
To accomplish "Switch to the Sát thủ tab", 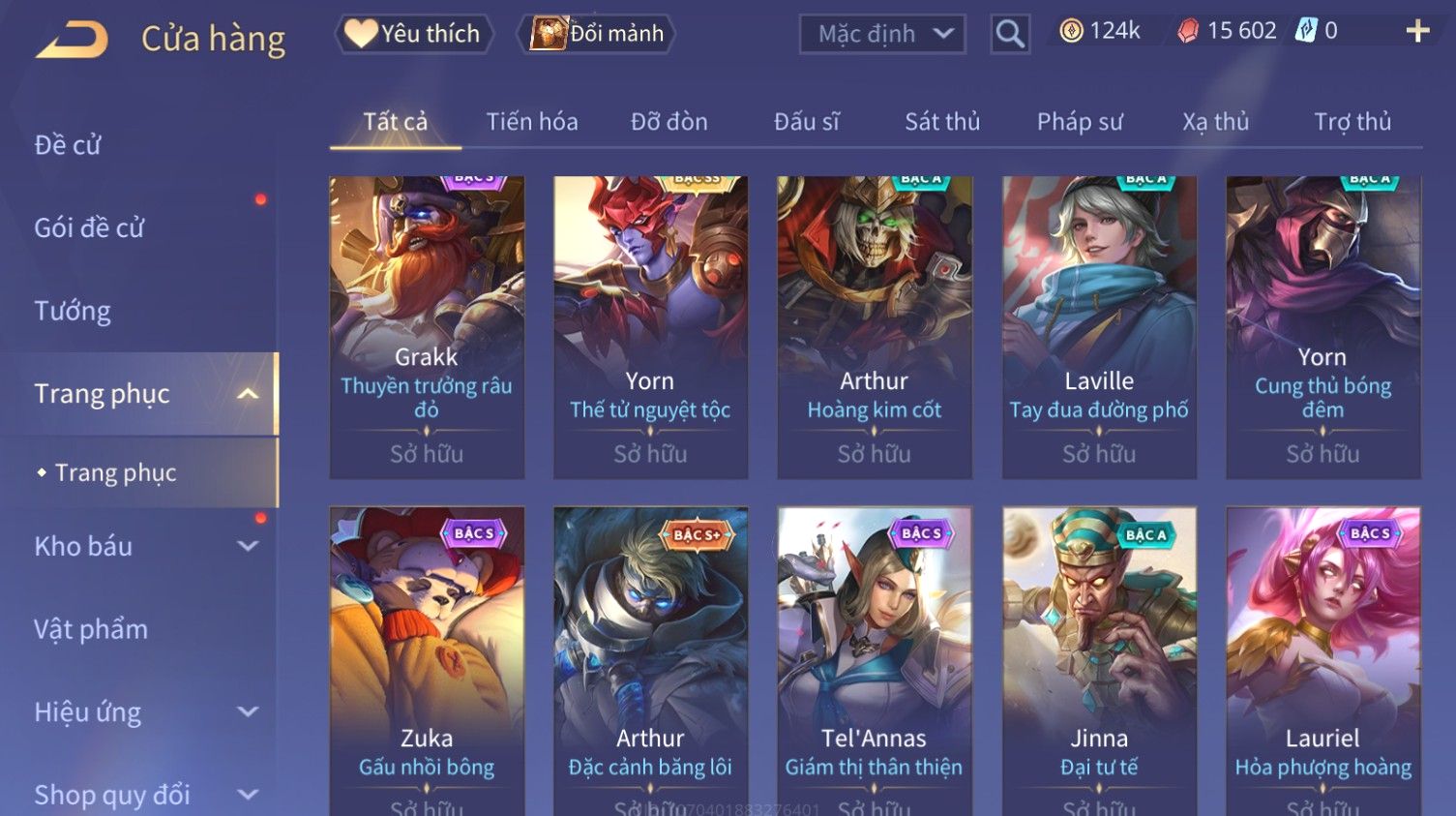I will point(942,122).
